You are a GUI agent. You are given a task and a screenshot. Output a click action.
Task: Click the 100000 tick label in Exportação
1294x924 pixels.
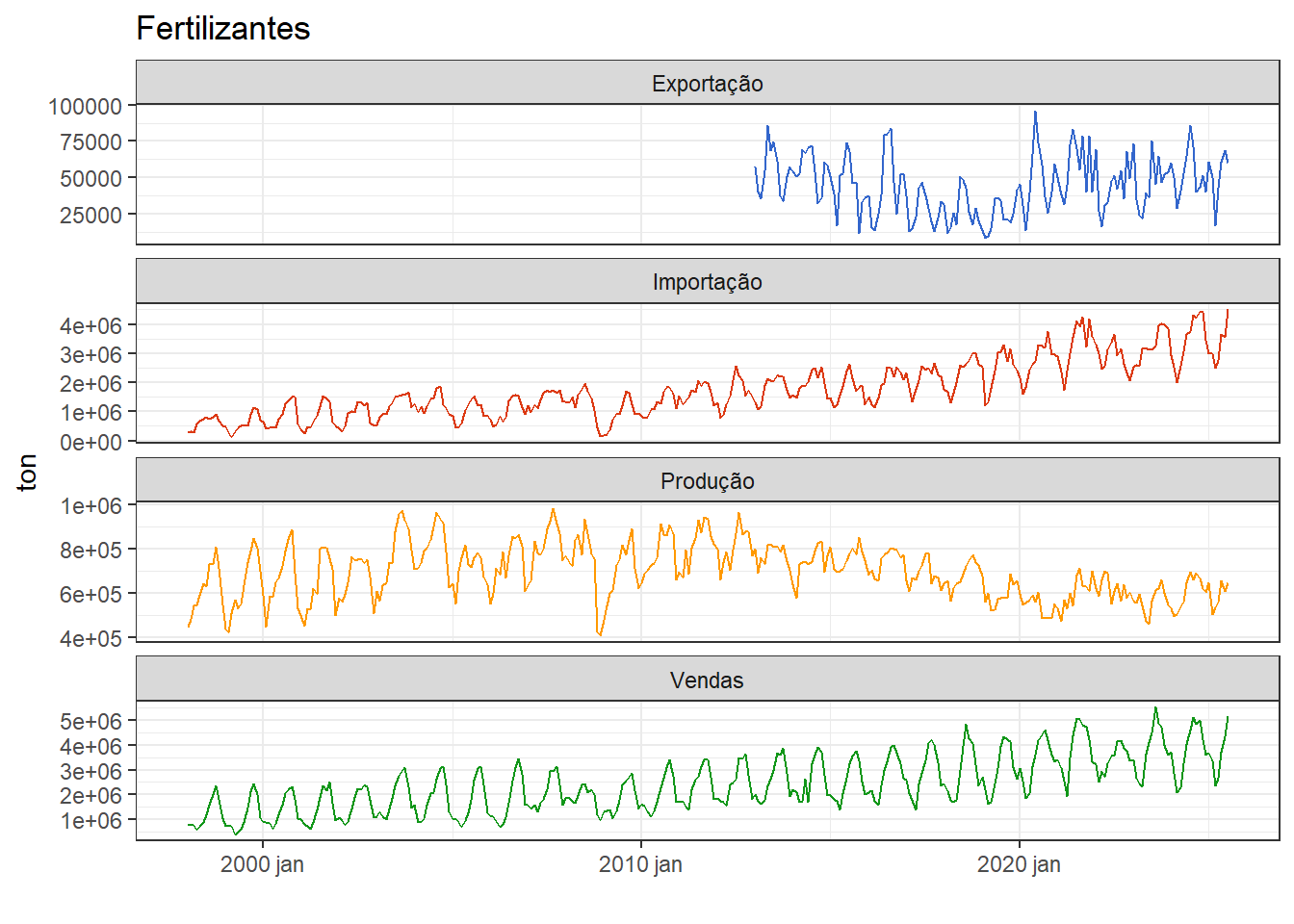(85, 107)
